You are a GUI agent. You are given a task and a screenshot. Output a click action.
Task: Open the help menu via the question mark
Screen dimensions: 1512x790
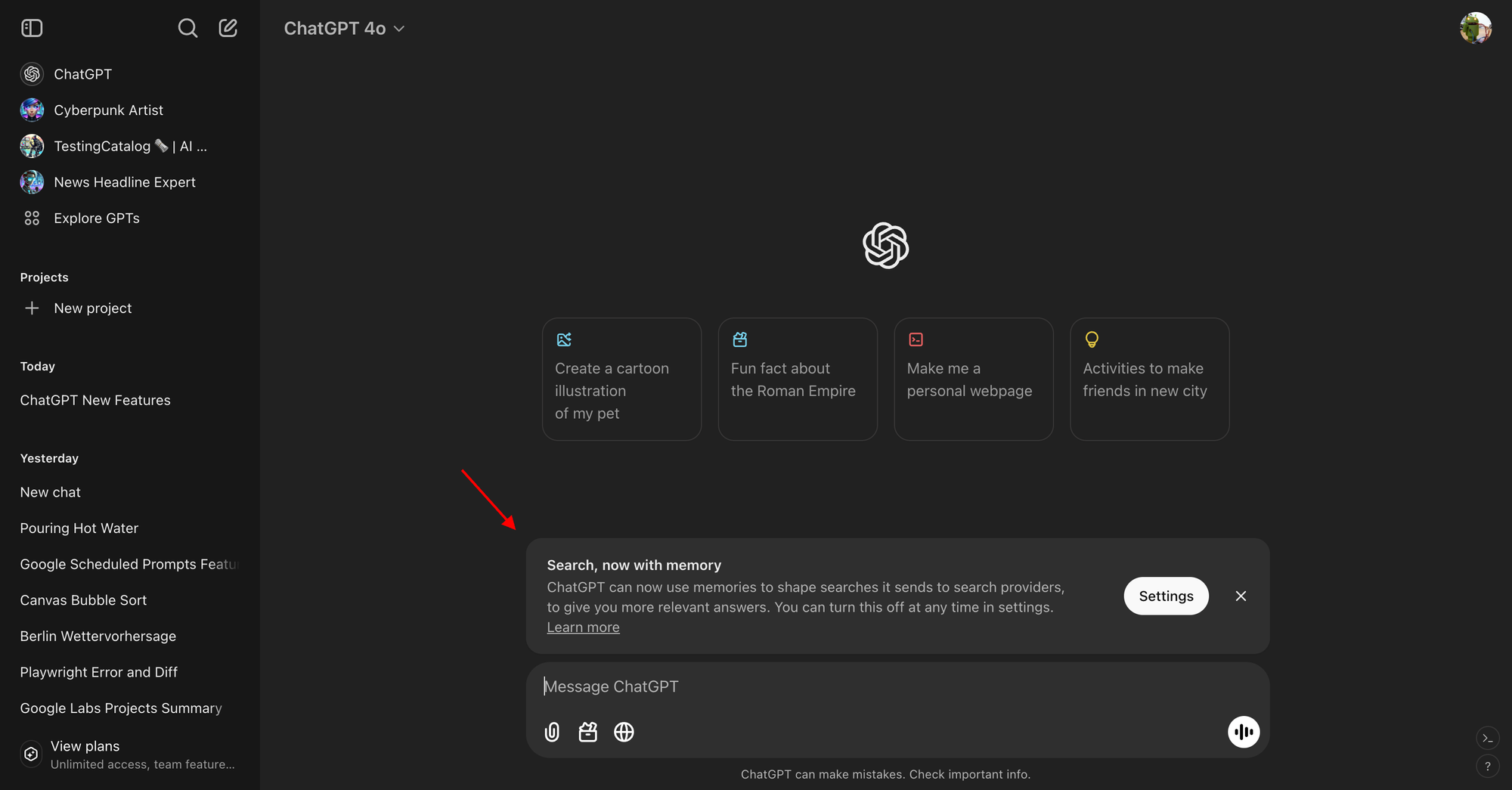[x=1489, y=766]
